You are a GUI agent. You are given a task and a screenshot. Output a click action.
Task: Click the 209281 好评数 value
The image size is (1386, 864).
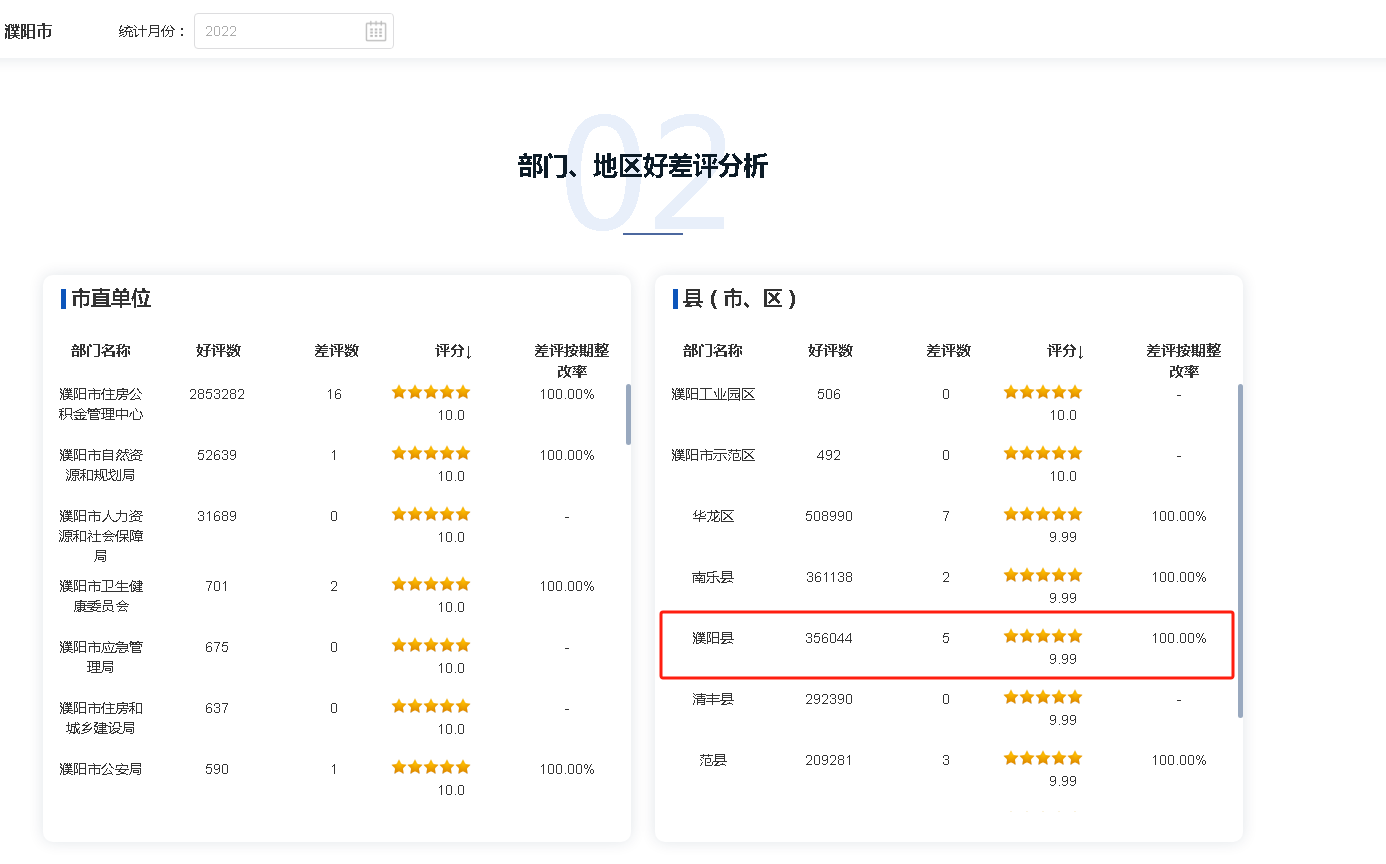(x=829, y=760)
